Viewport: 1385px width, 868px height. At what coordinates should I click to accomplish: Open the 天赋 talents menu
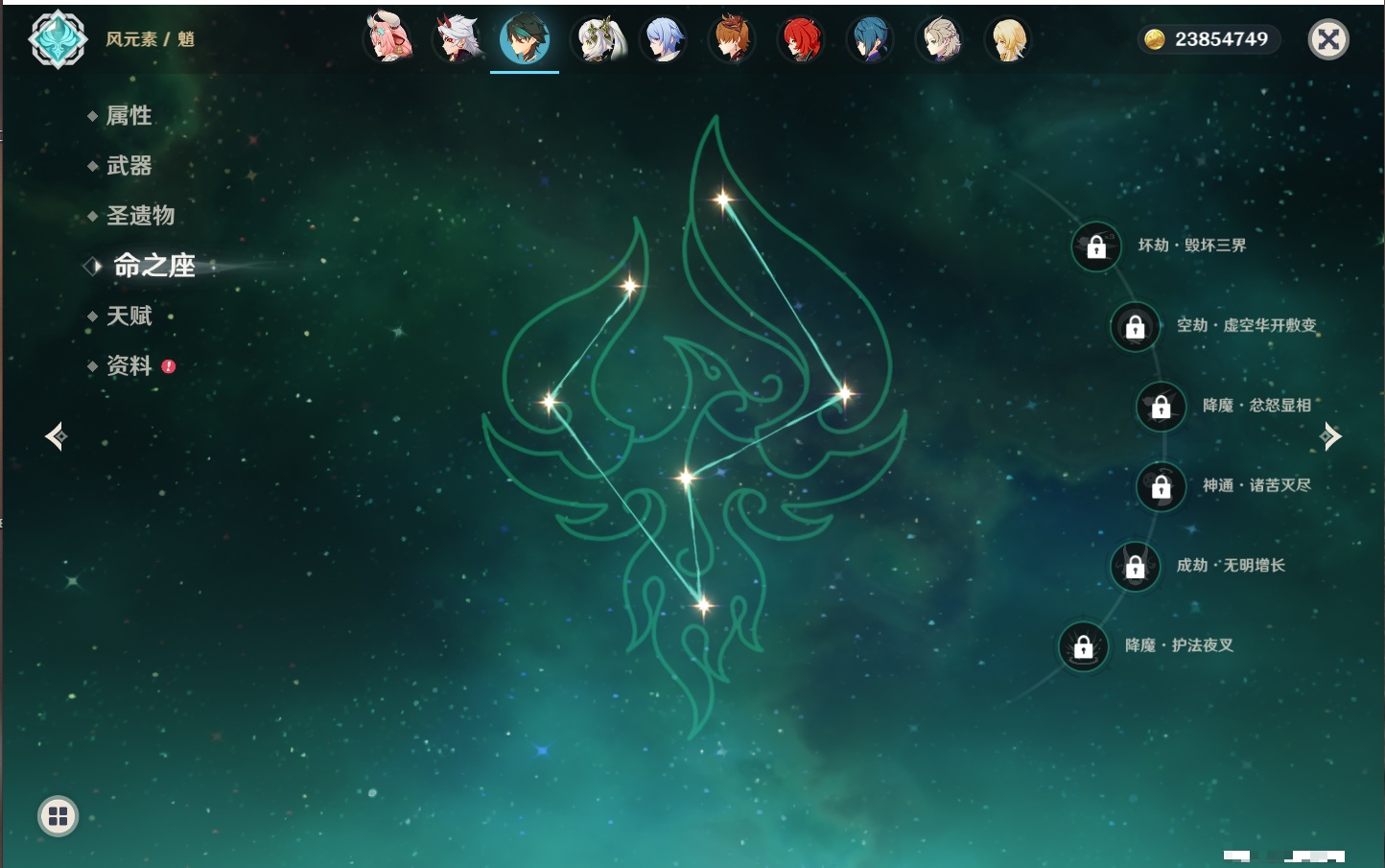[x=129, y=316]
